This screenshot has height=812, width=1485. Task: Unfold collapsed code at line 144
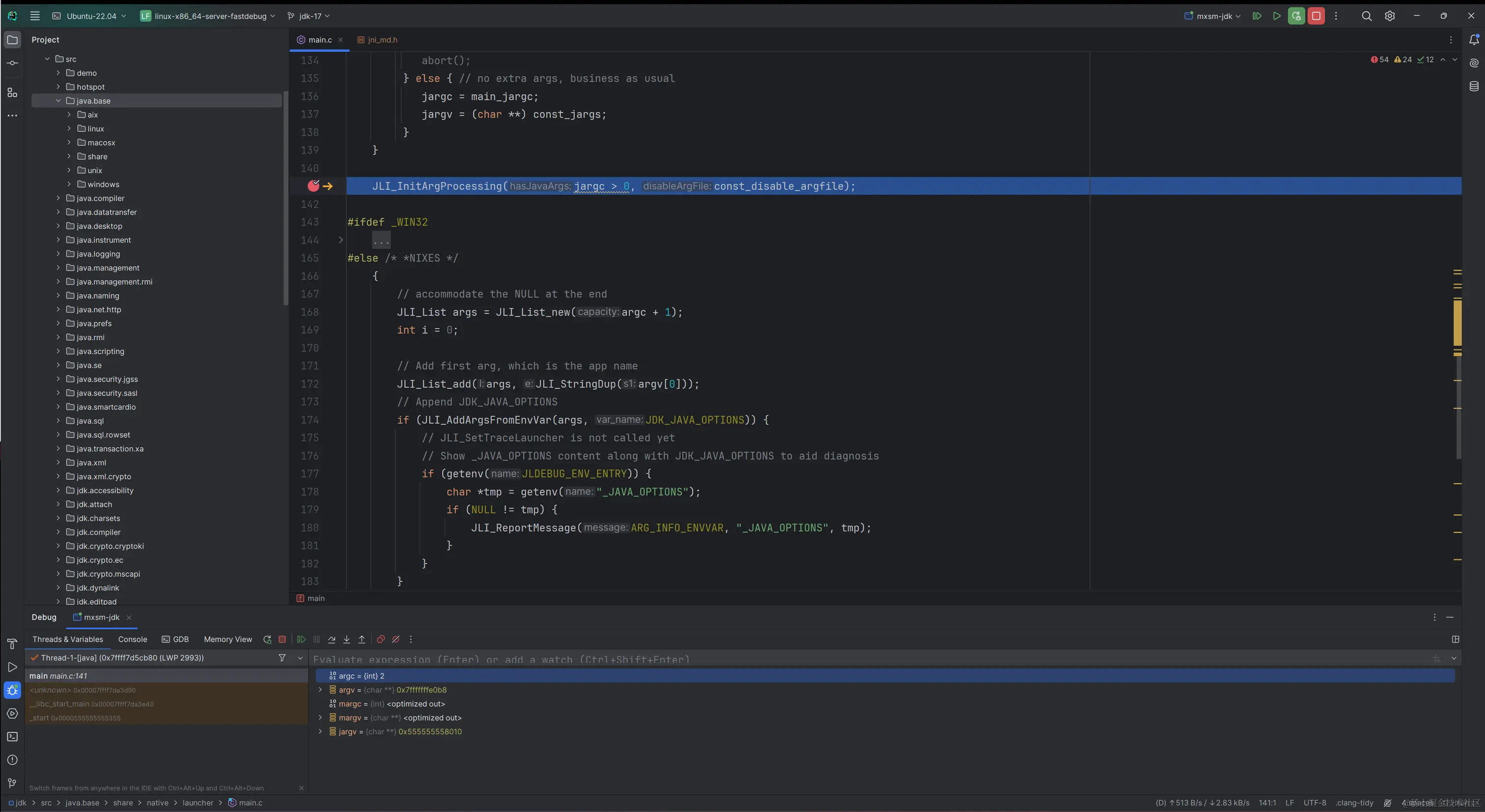[341, 240]
